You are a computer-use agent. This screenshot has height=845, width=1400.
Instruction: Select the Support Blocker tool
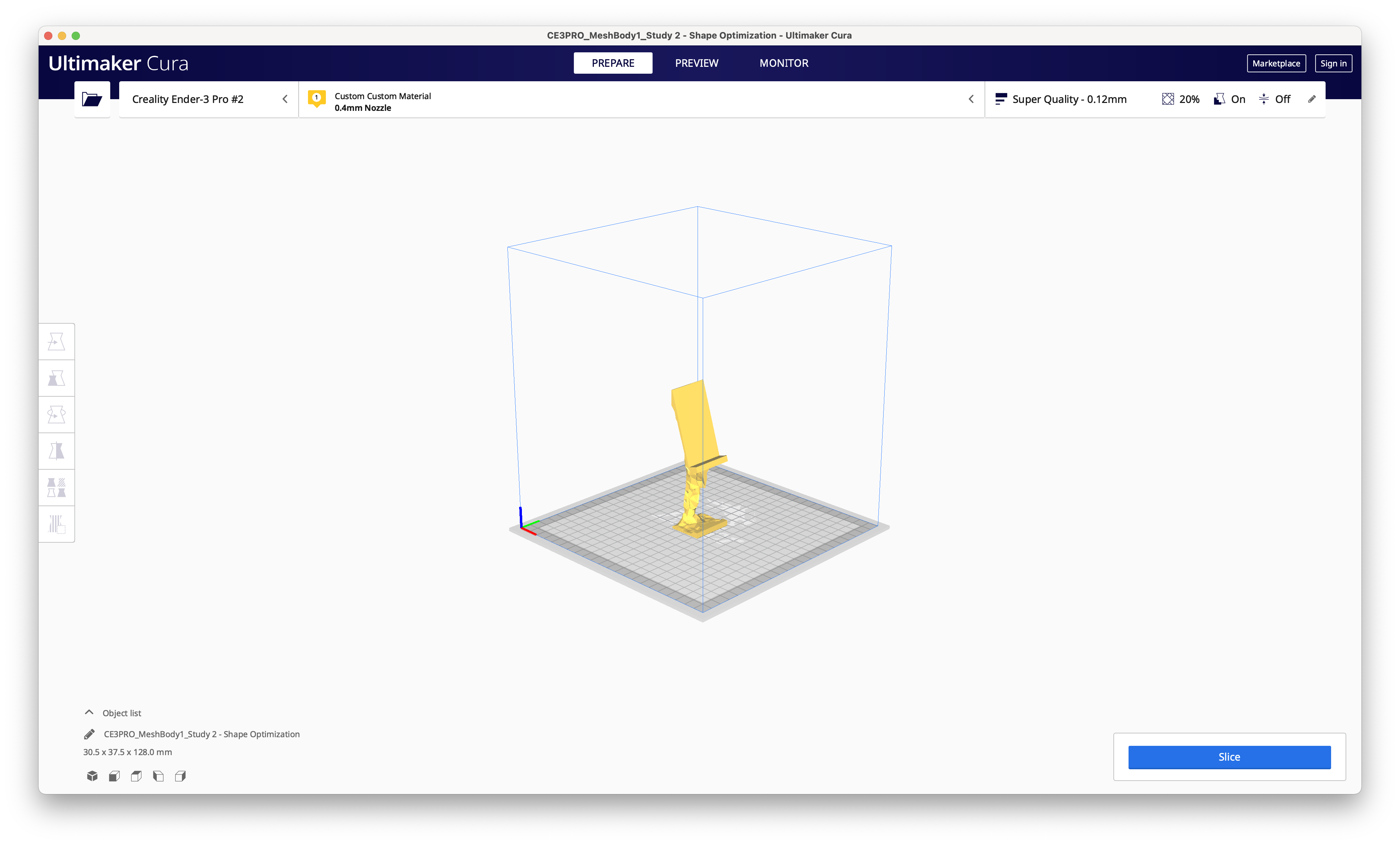tap(56, 524)
